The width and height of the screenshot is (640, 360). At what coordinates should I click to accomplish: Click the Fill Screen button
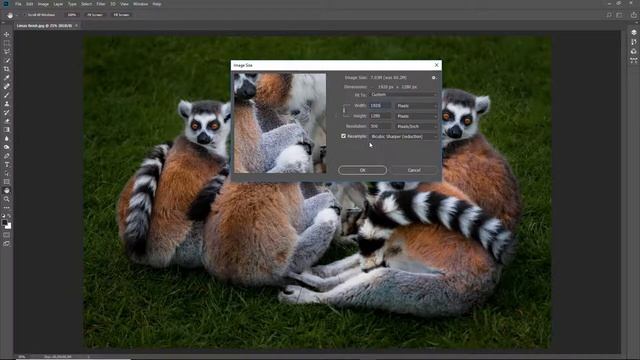(121, 15)
